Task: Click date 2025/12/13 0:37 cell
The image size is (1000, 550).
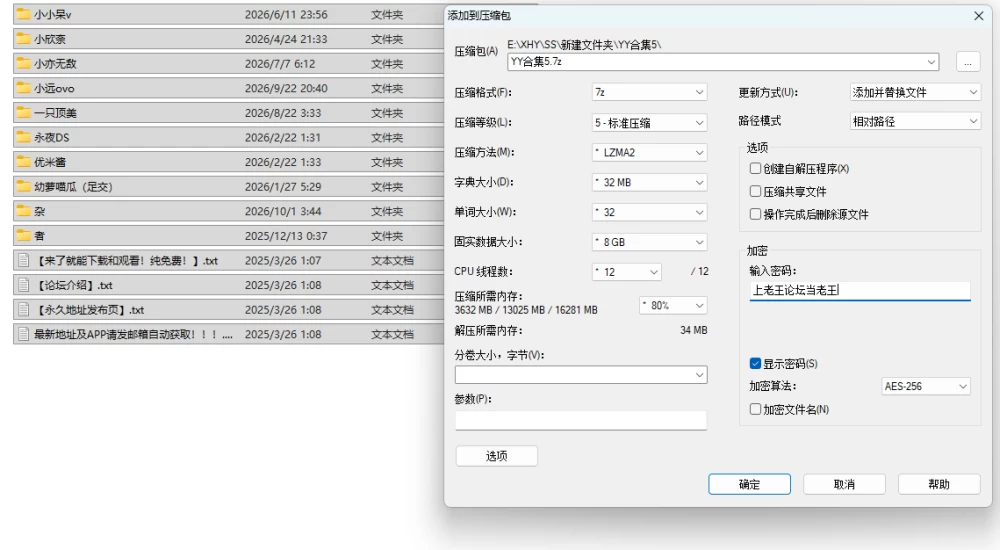Action: 286,236
